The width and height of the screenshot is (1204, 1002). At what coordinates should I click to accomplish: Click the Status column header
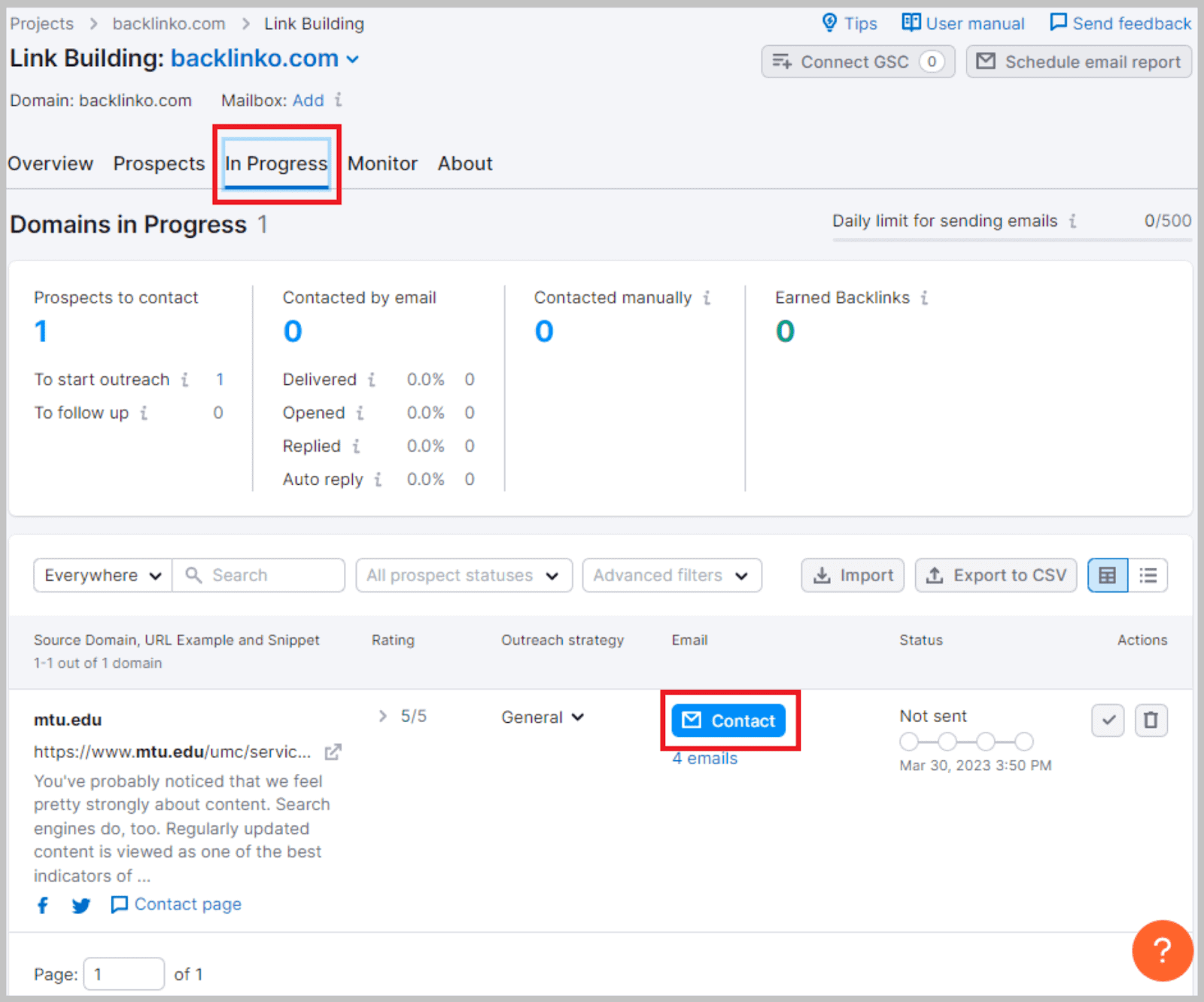[921, 640]
